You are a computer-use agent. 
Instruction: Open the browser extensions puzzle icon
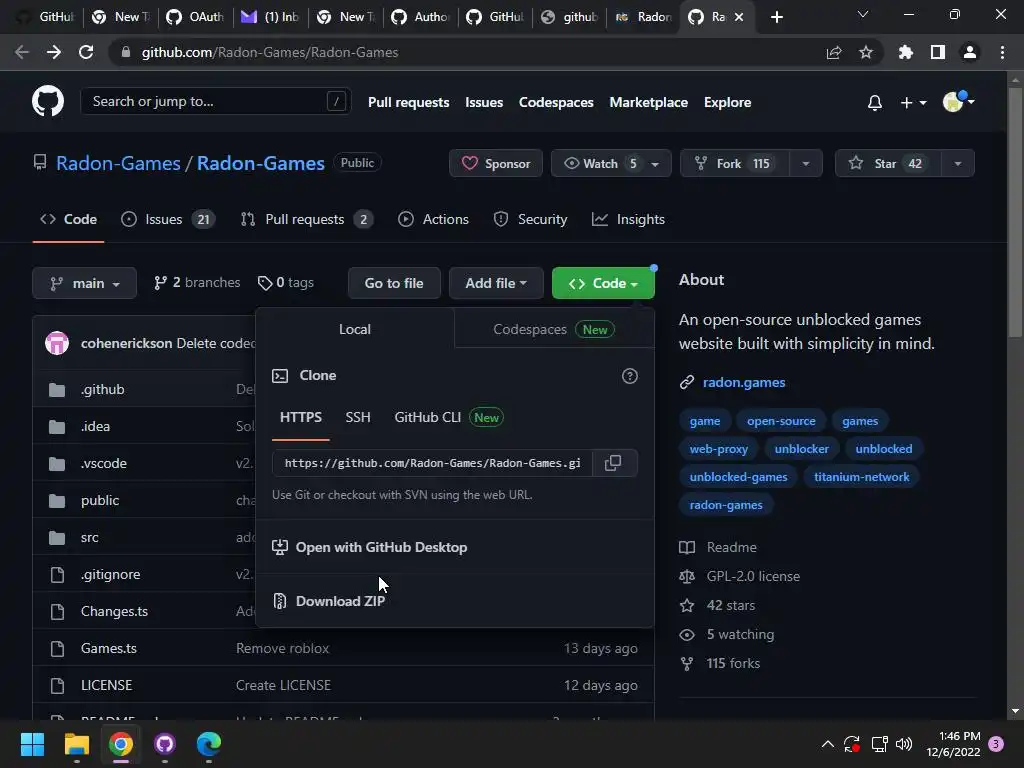(905, 52)
